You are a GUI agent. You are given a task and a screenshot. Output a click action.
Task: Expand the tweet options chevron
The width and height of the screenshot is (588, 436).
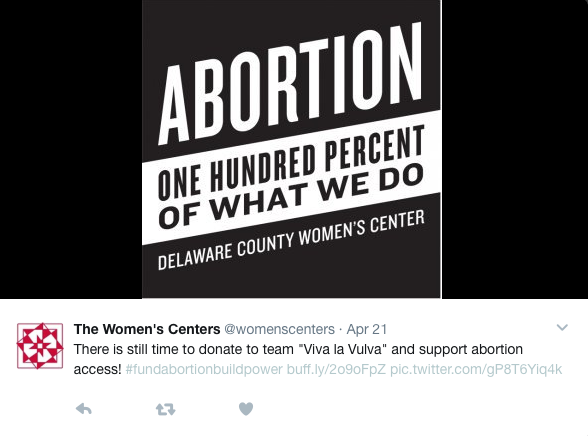click(562, 328)
